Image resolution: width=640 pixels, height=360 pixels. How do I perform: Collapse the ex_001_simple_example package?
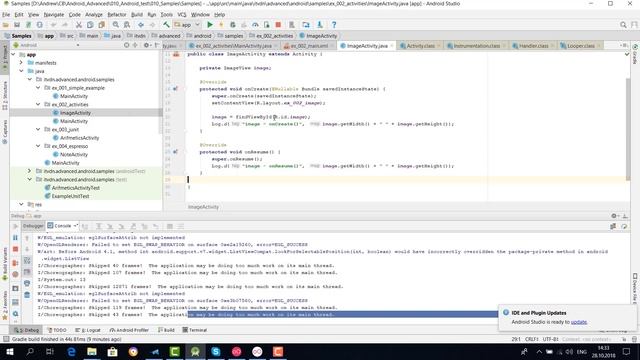(38, 88)
